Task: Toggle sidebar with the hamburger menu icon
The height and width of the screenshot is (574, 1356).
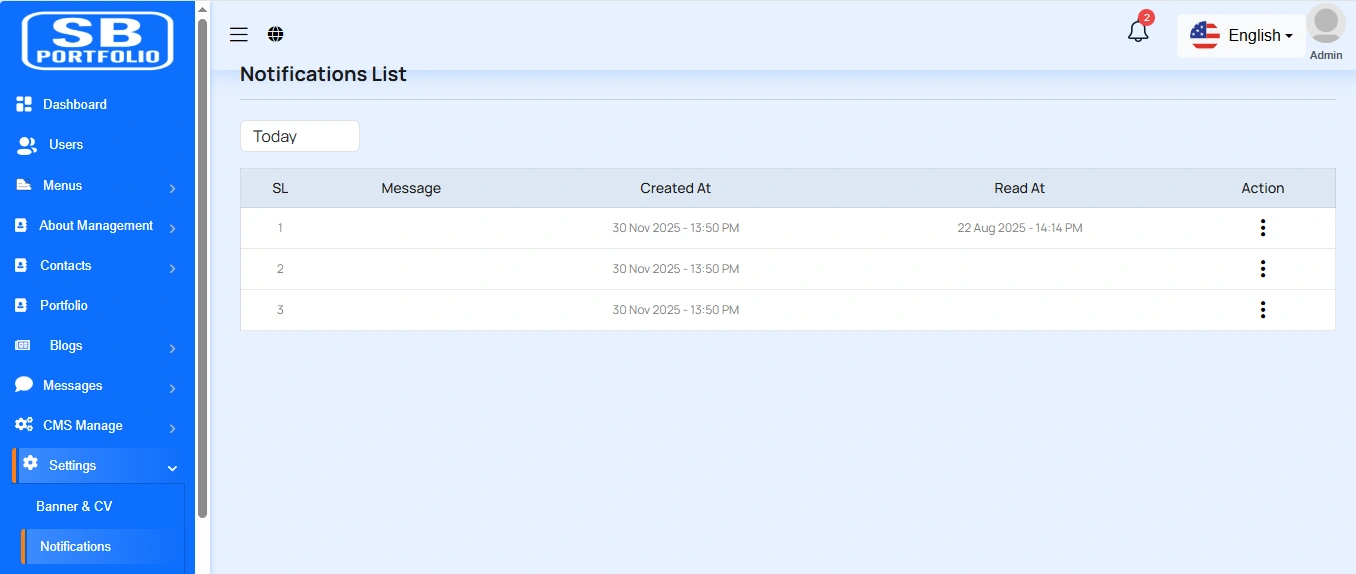Action: pyautogui.click(x=239, y=35)
